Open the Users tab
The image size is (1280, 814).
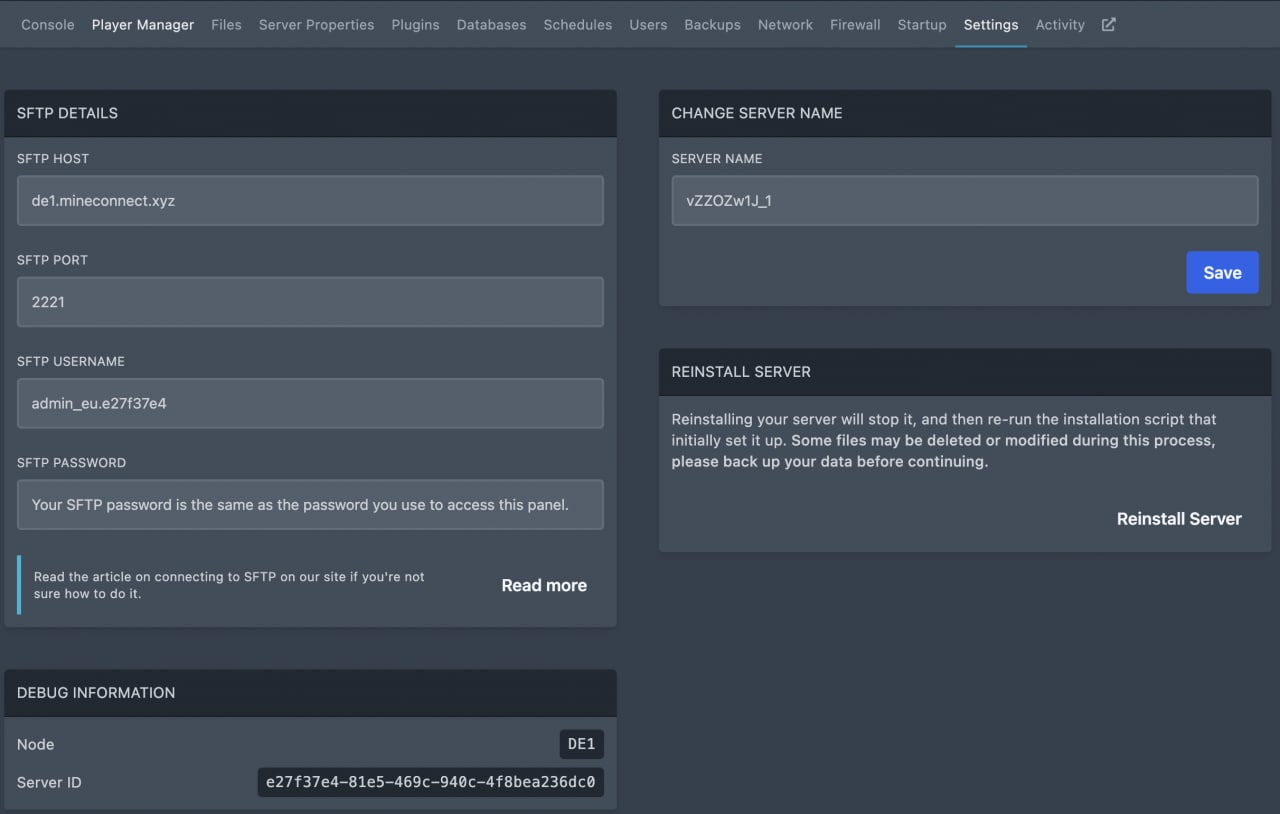pos(648,24)
